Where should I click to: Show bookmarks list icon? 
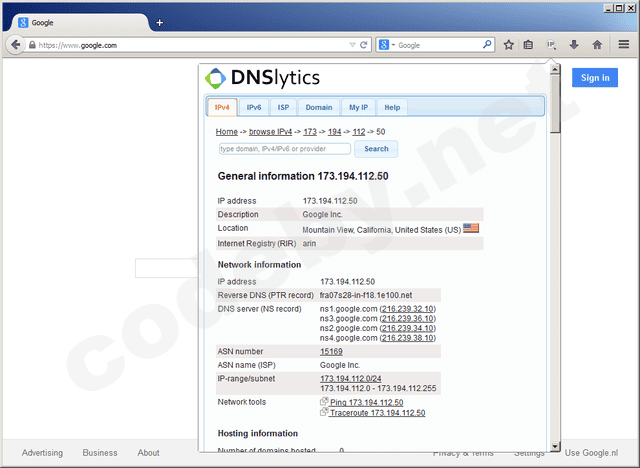click(528, 45)
